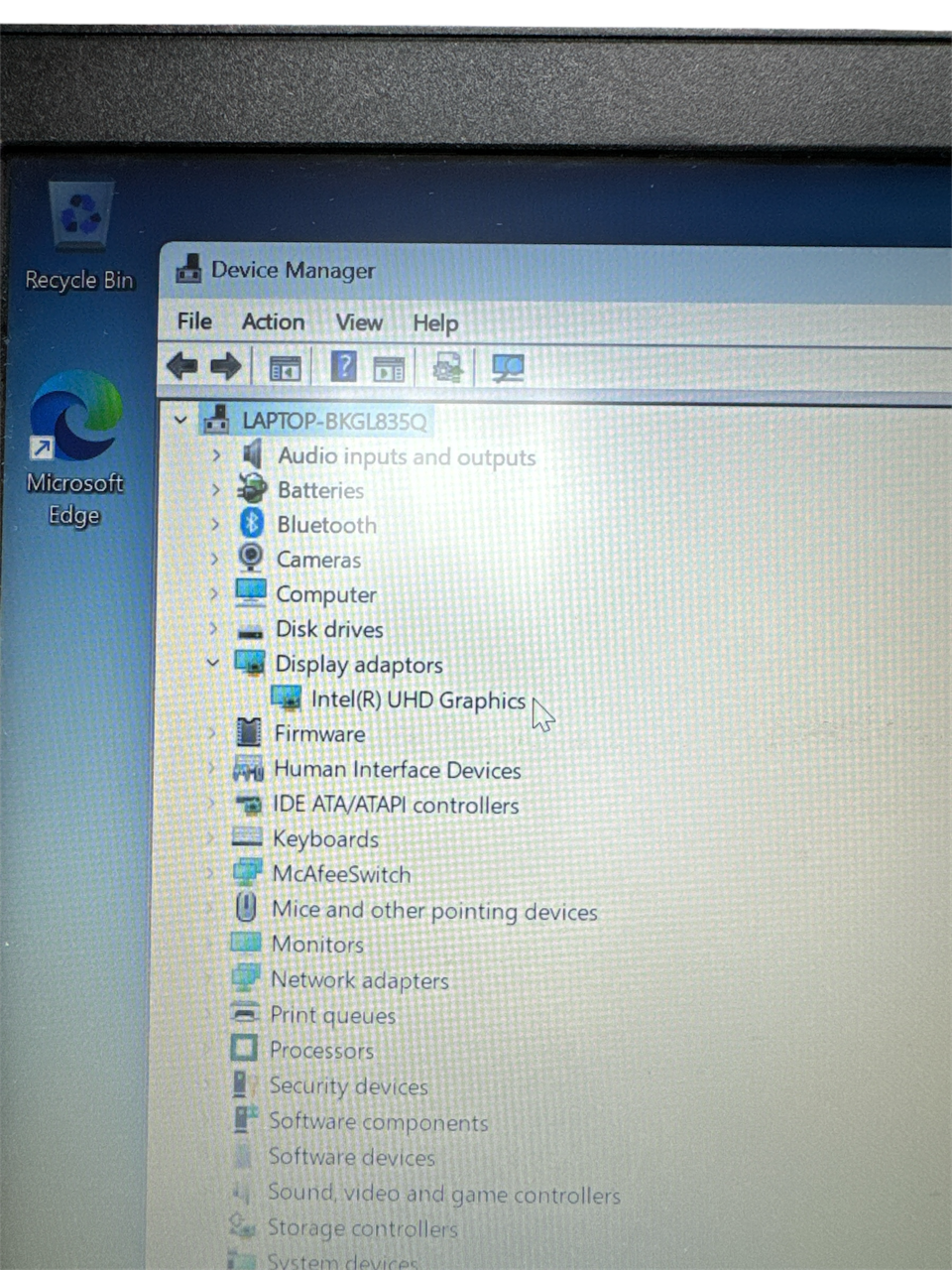Click the McAfeeSwitch icon

coord(246,873)
